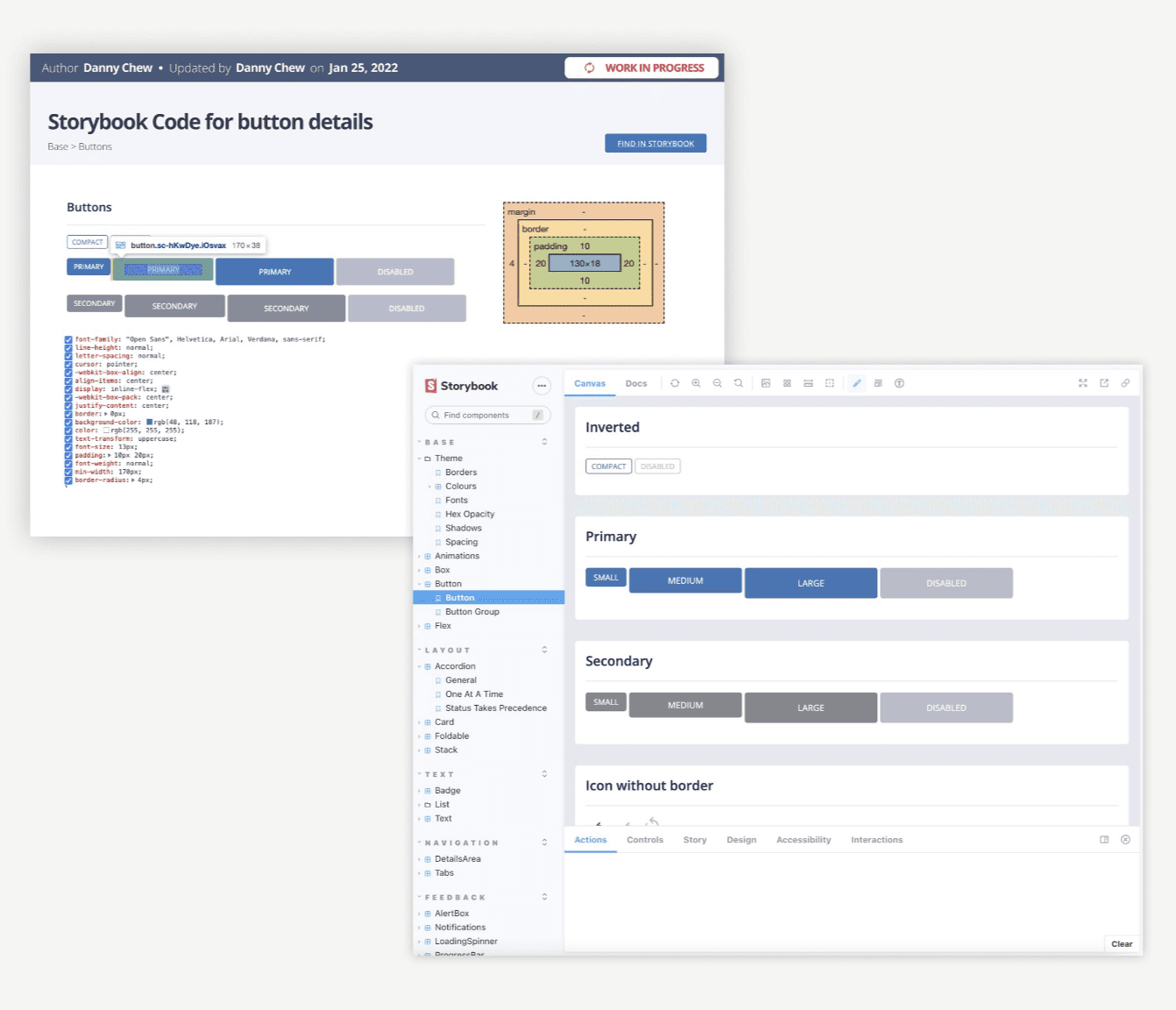This screenshot has width=1176, height=1010.
Task: Change the addons panel orientation
Action: tap(1104, 840)
